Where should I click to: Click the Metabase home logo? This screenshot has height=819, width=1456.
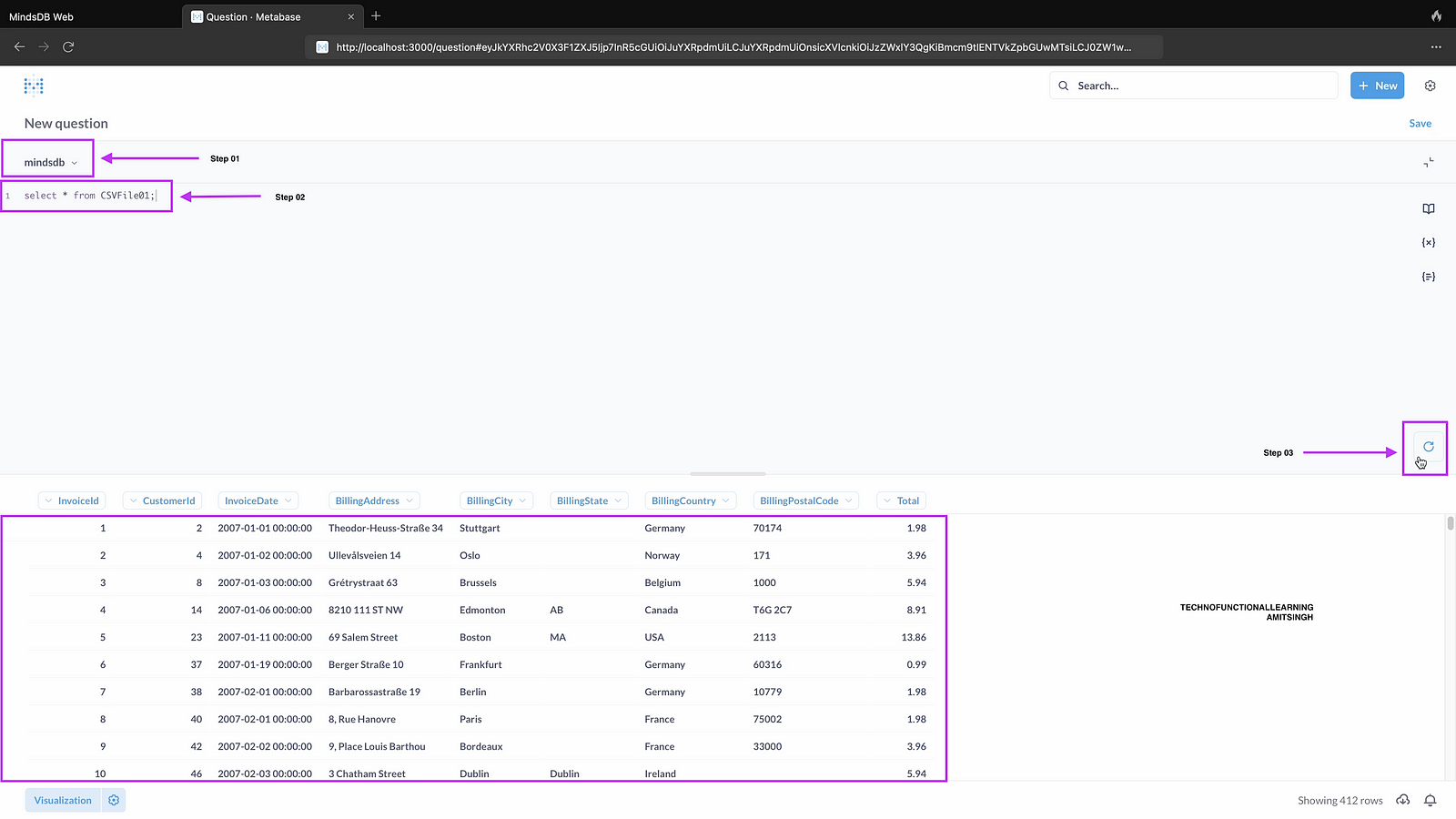(34, 86)
